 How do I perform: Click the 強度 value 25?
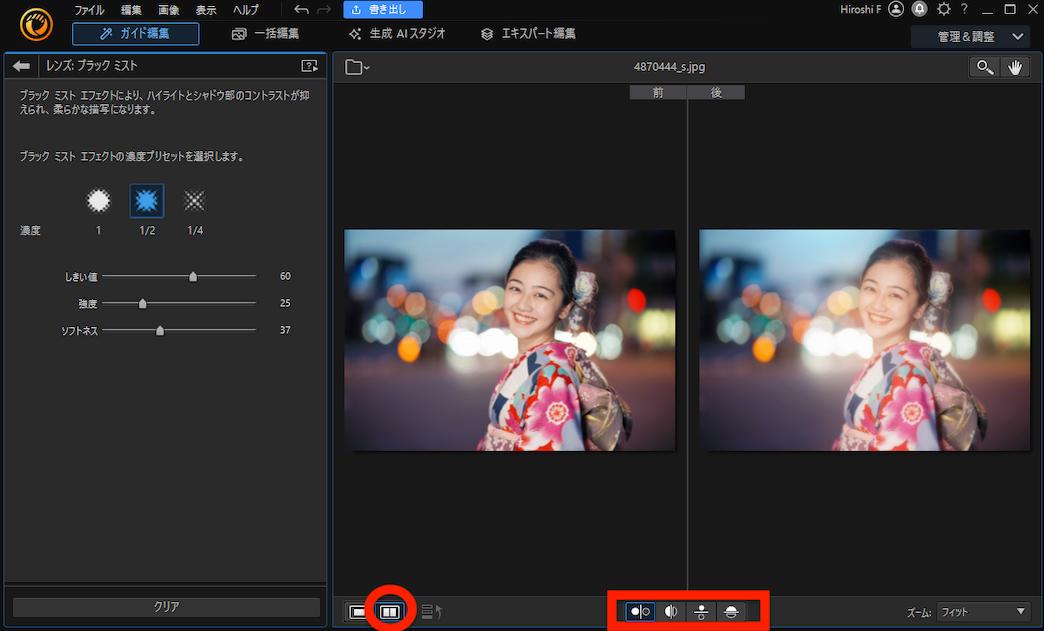coord(285,303)
